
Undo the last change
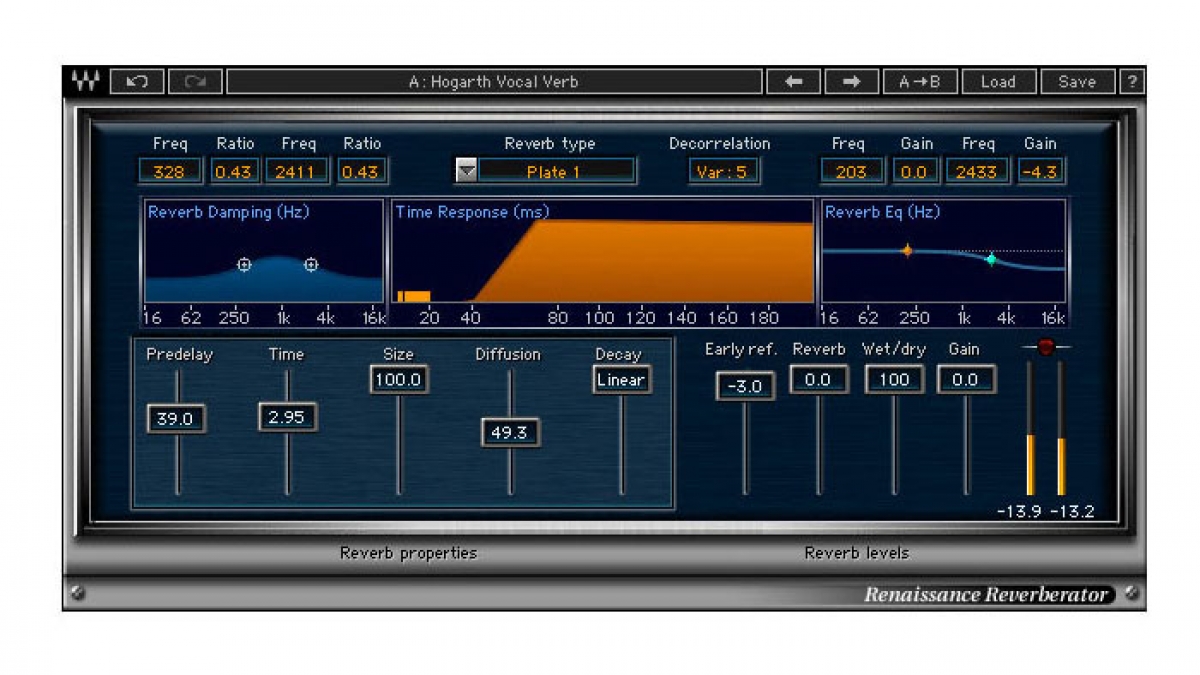pyautogui.click(x=137, y=82)
